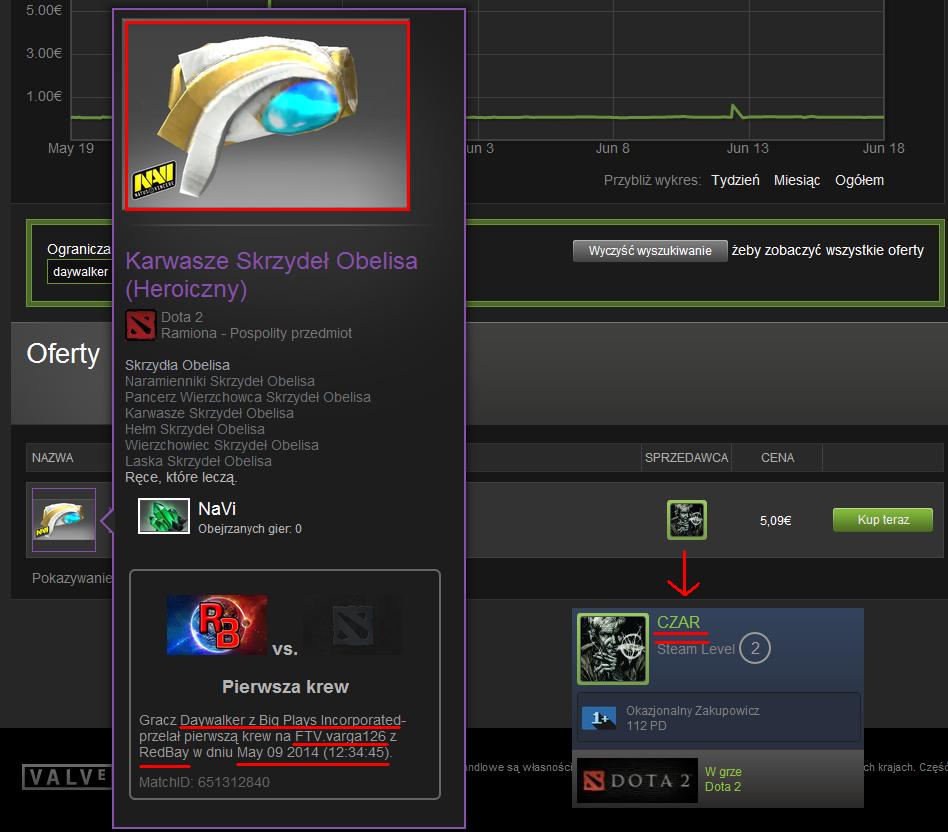Click the Valve logo in footer
This screenshot has height=832, width=948.
click(67, 777)
